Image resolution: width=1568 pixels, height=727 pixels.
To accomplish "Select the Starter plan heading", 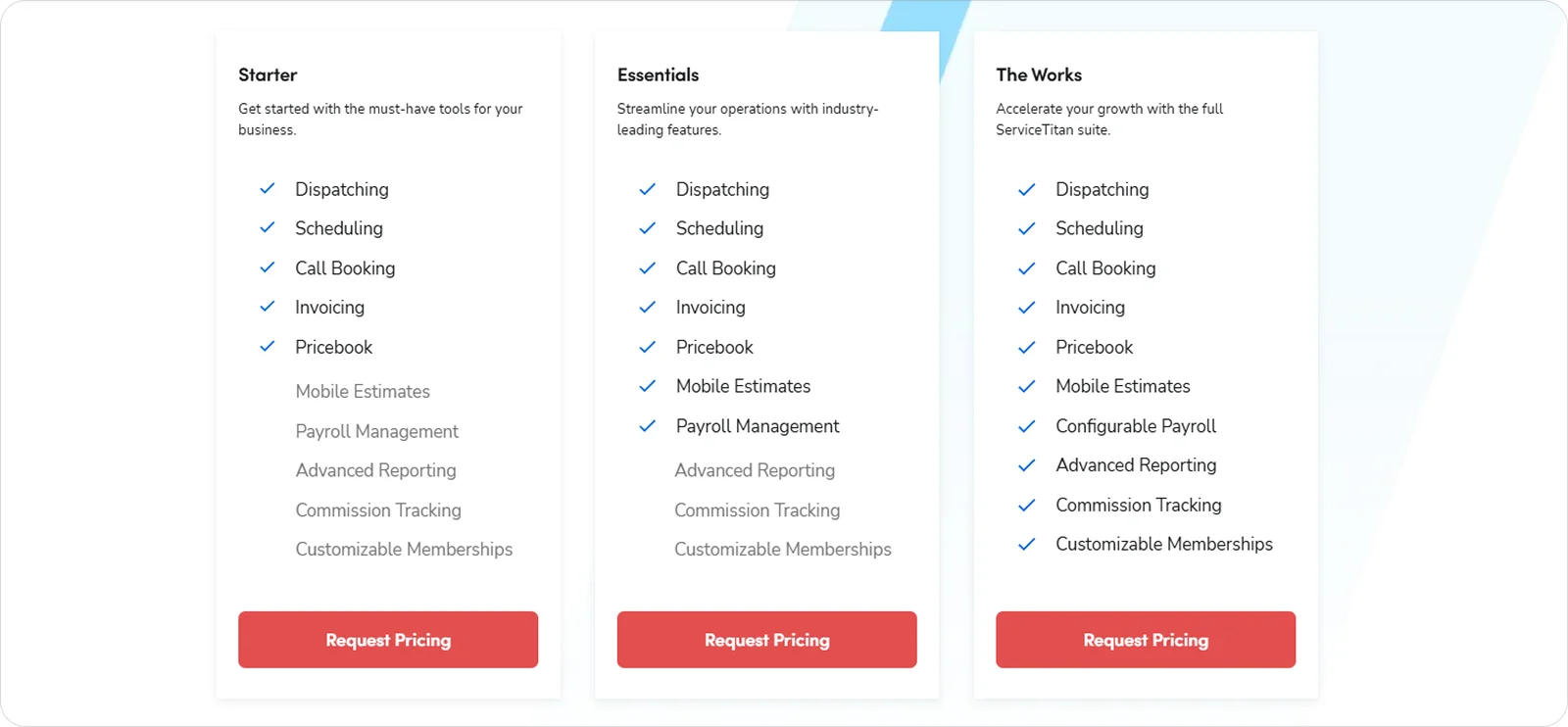I will [x=267, y=74].
